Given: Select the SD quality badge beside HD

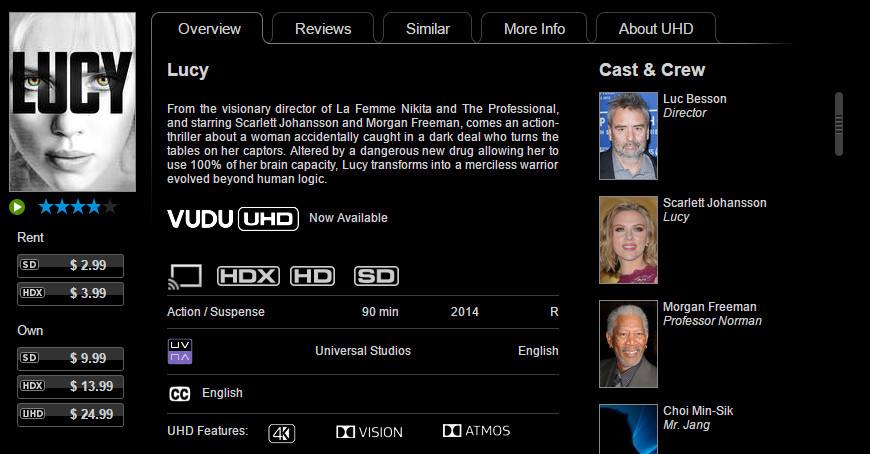Looking at the screenshot, I should (x=376, y=276).
